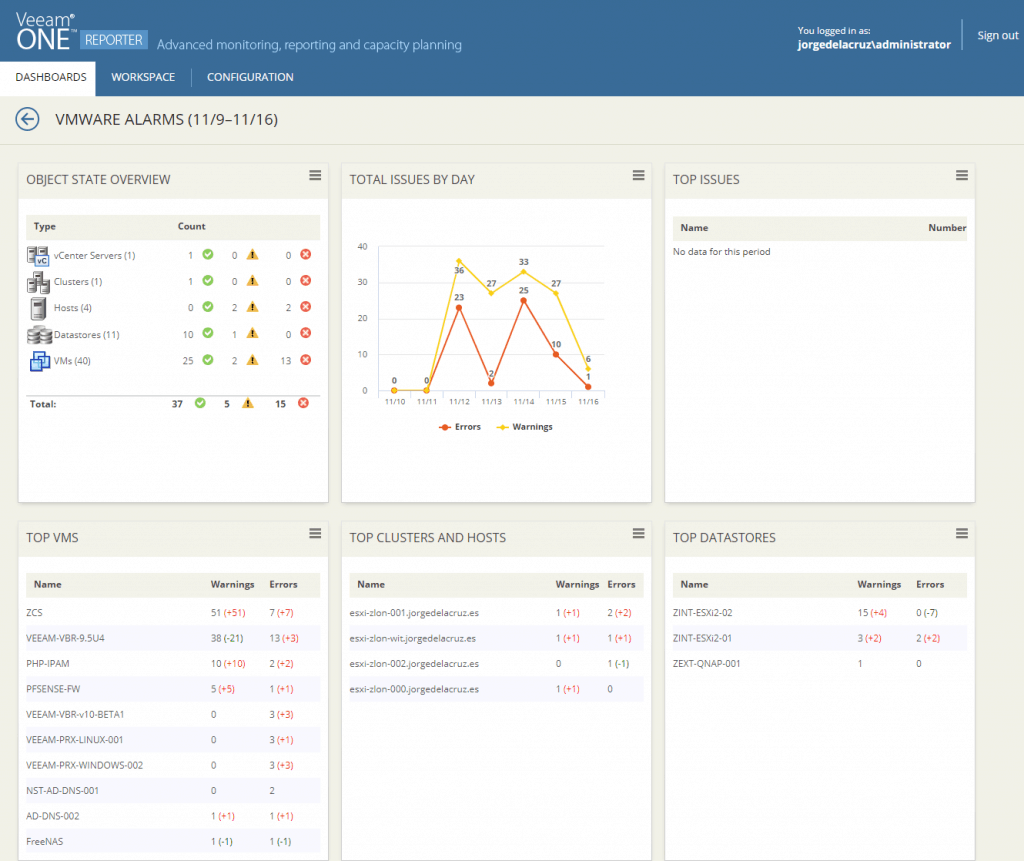Click username jorgedelacruz\administrator

tap(874, 45)
